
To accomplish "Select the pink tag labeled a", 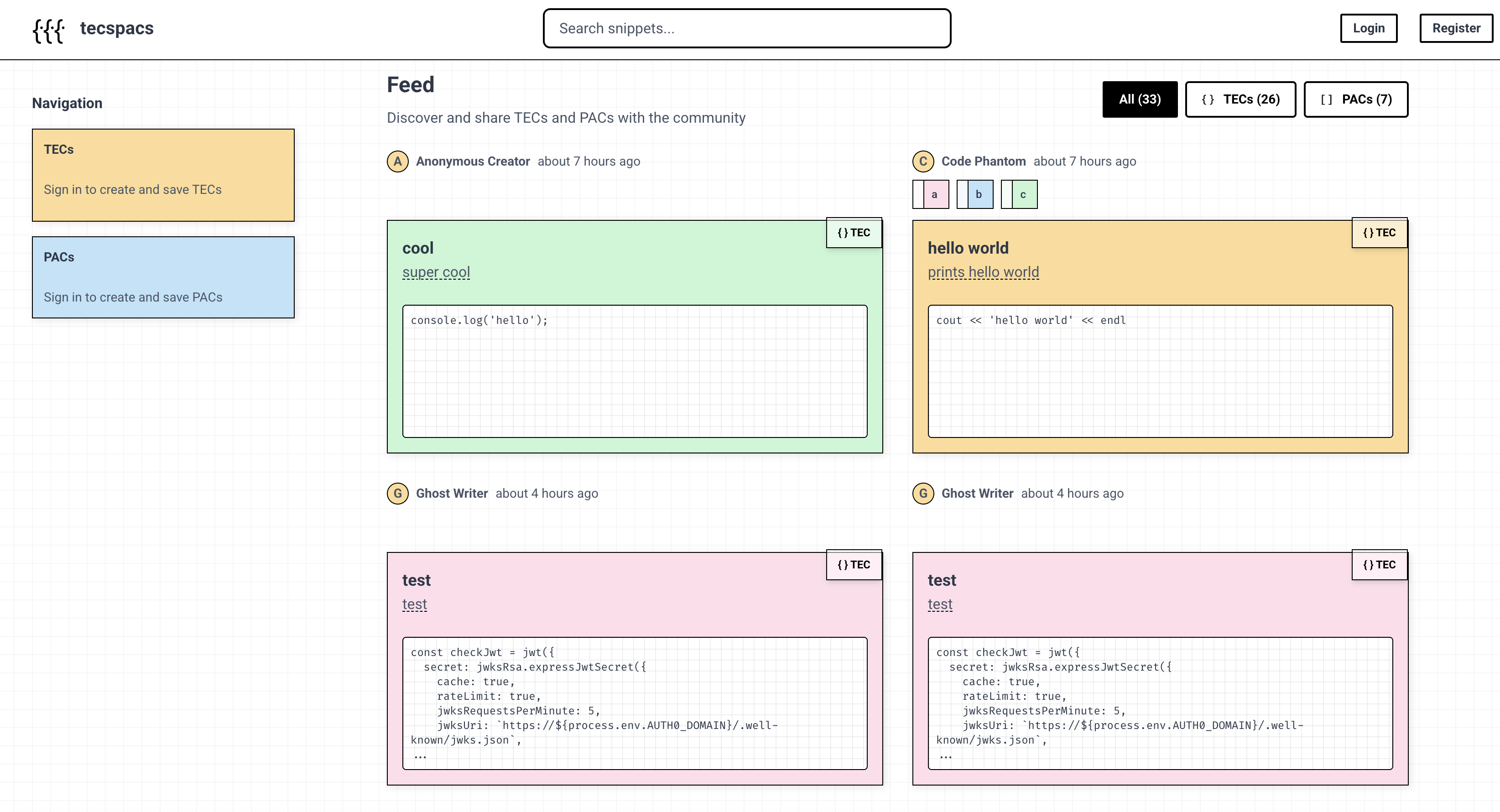I will pos(931,194).
